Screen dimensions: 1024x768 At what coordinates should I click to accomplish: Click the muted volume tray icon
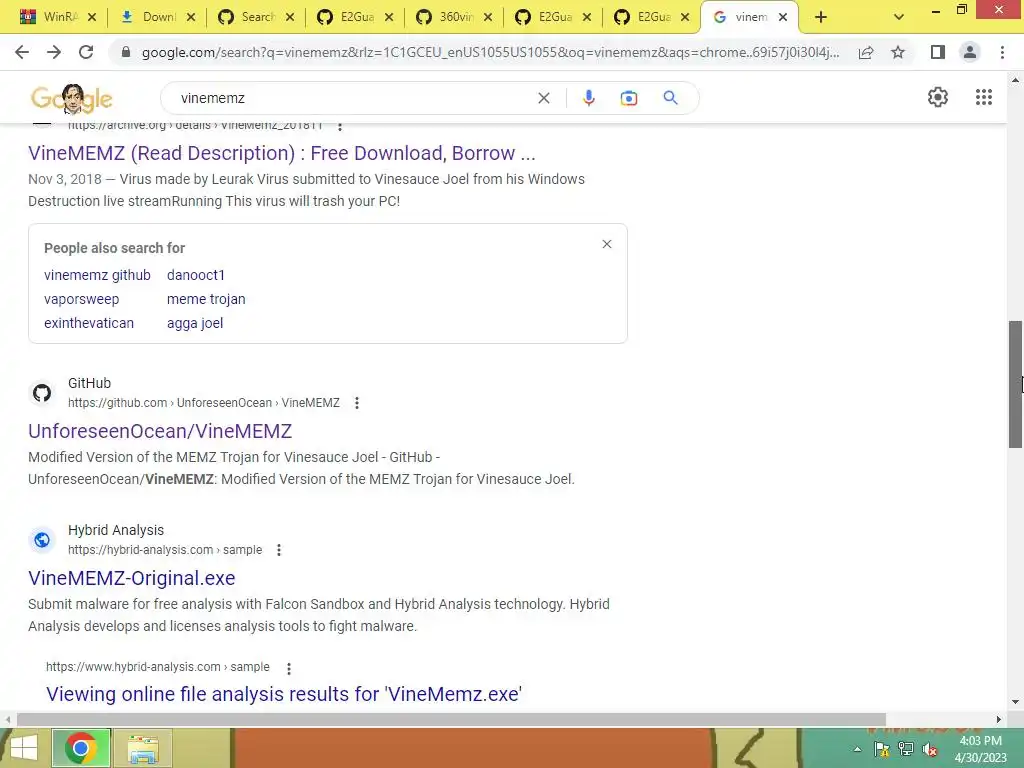point(930,749)
